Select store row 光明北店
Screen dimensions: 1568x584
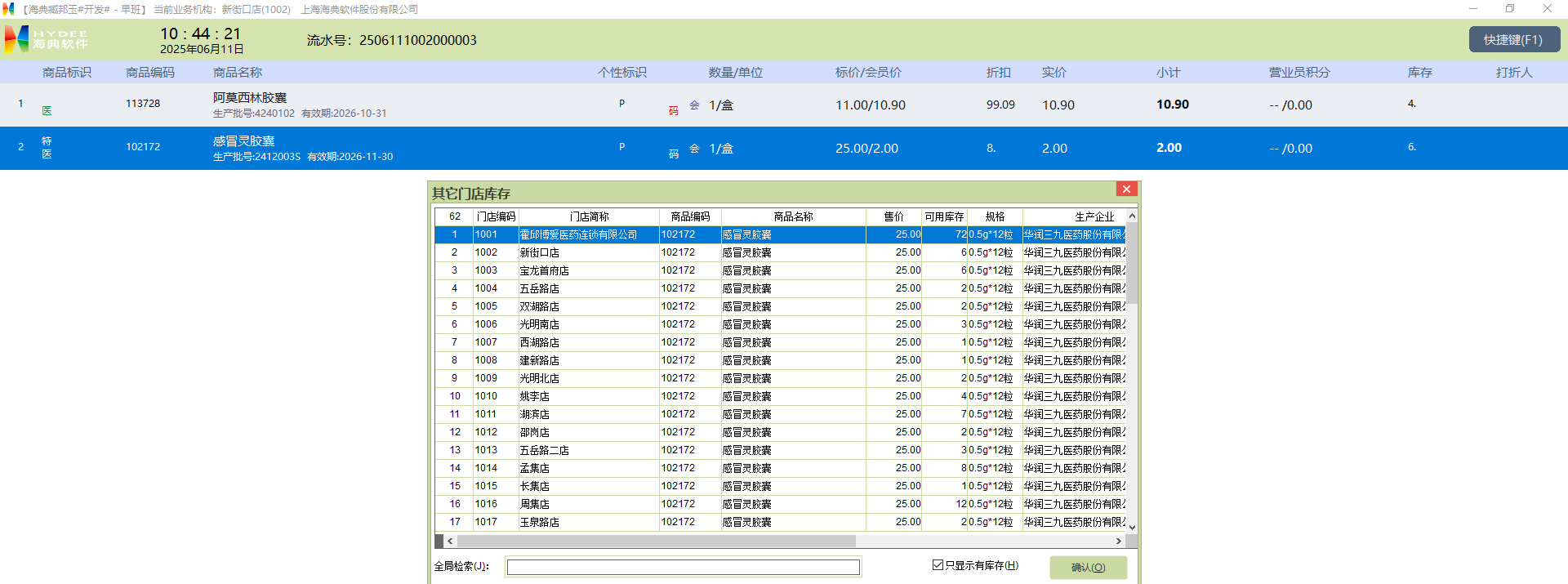click(x=781, y=378)
